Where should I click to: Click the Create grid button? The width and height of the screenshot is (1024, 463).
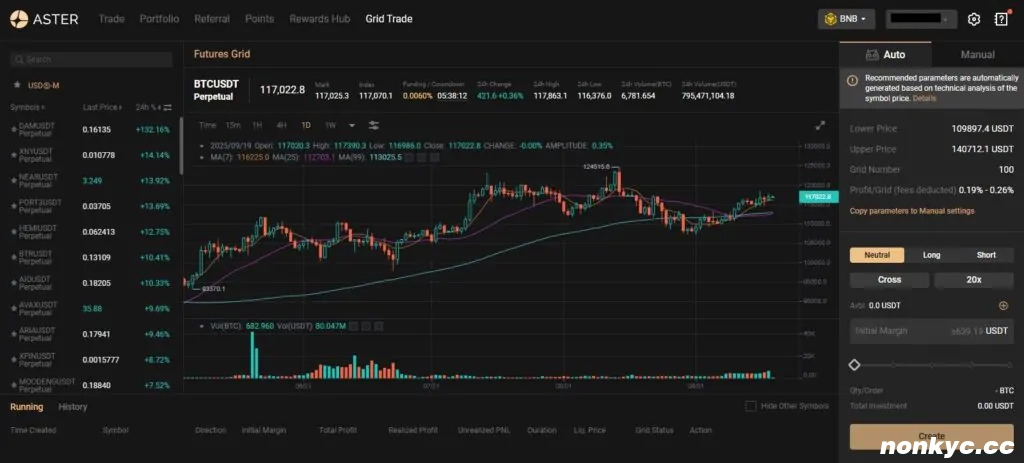tap(931, 436)
